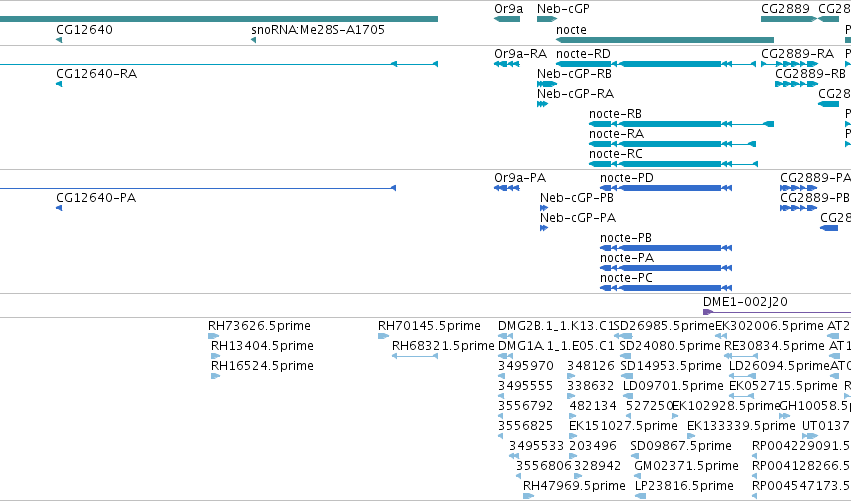Select feature label 3495970
Screen dimensions: 851x501
526,366
